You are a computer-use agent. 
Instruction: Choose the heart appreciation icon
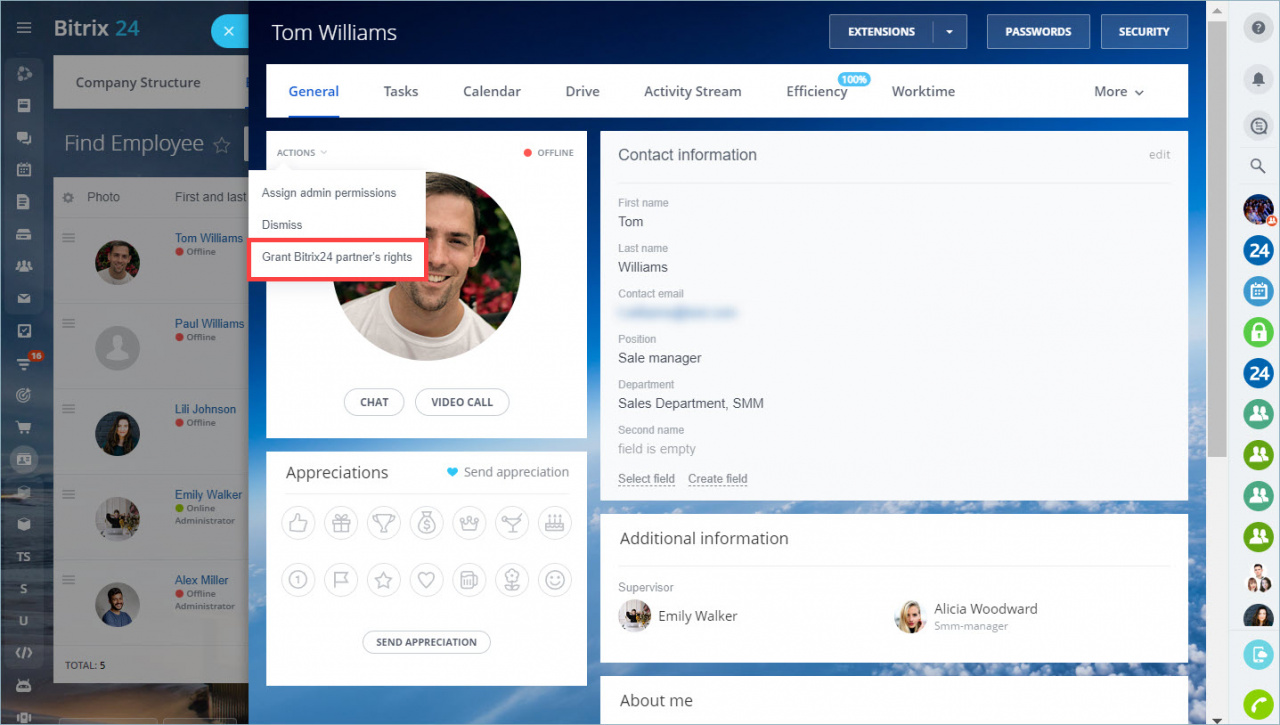tap(427, 579)
